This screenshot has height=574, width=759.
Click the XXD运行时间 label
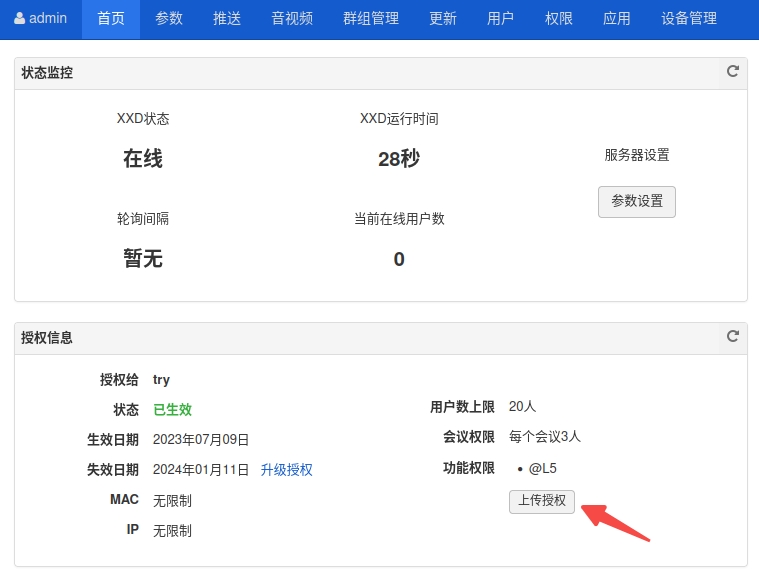point(399,119)
